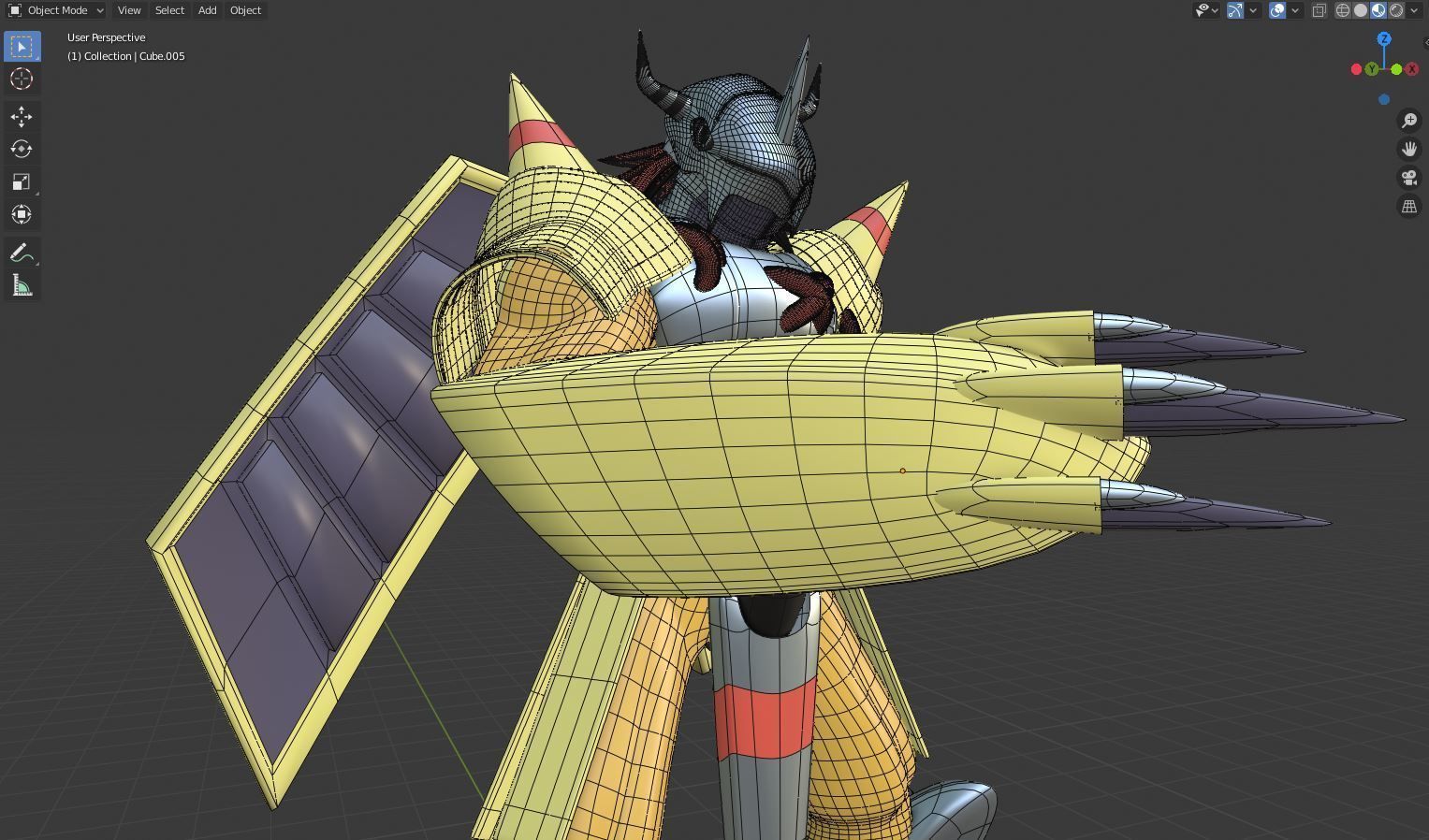Select the camera view icon
Viewport: 1429px width, 840px height.
click(x=1410, y=177)
